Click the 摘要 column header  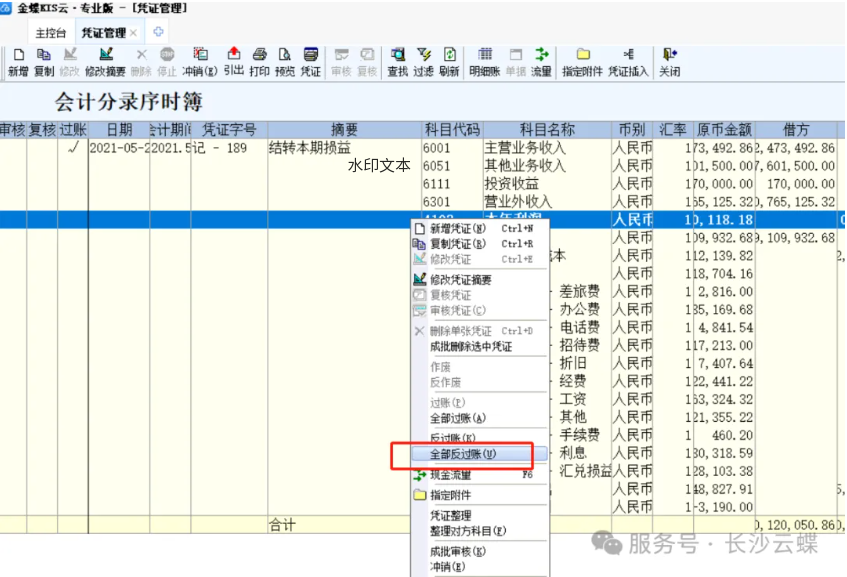(344, 130)
